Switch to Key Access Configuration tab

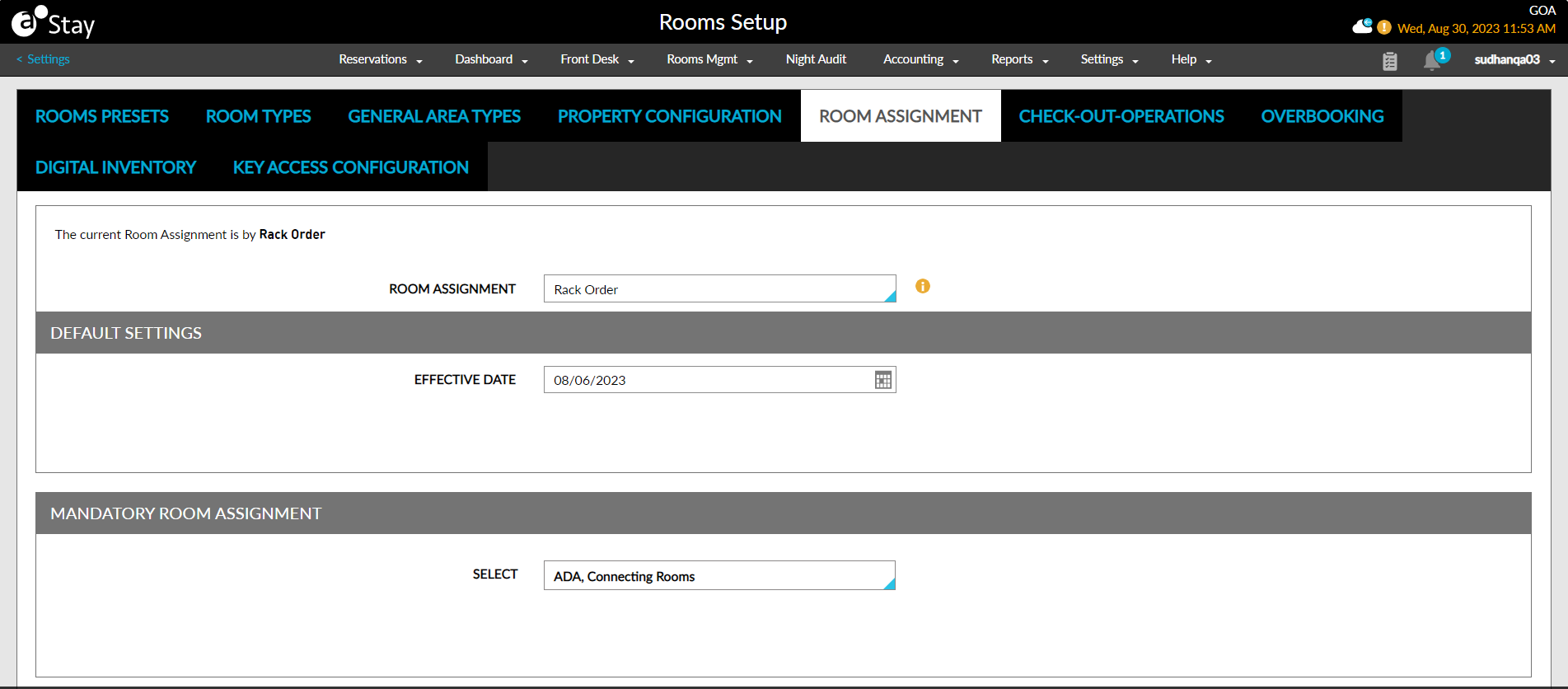[x=351, y=167]
